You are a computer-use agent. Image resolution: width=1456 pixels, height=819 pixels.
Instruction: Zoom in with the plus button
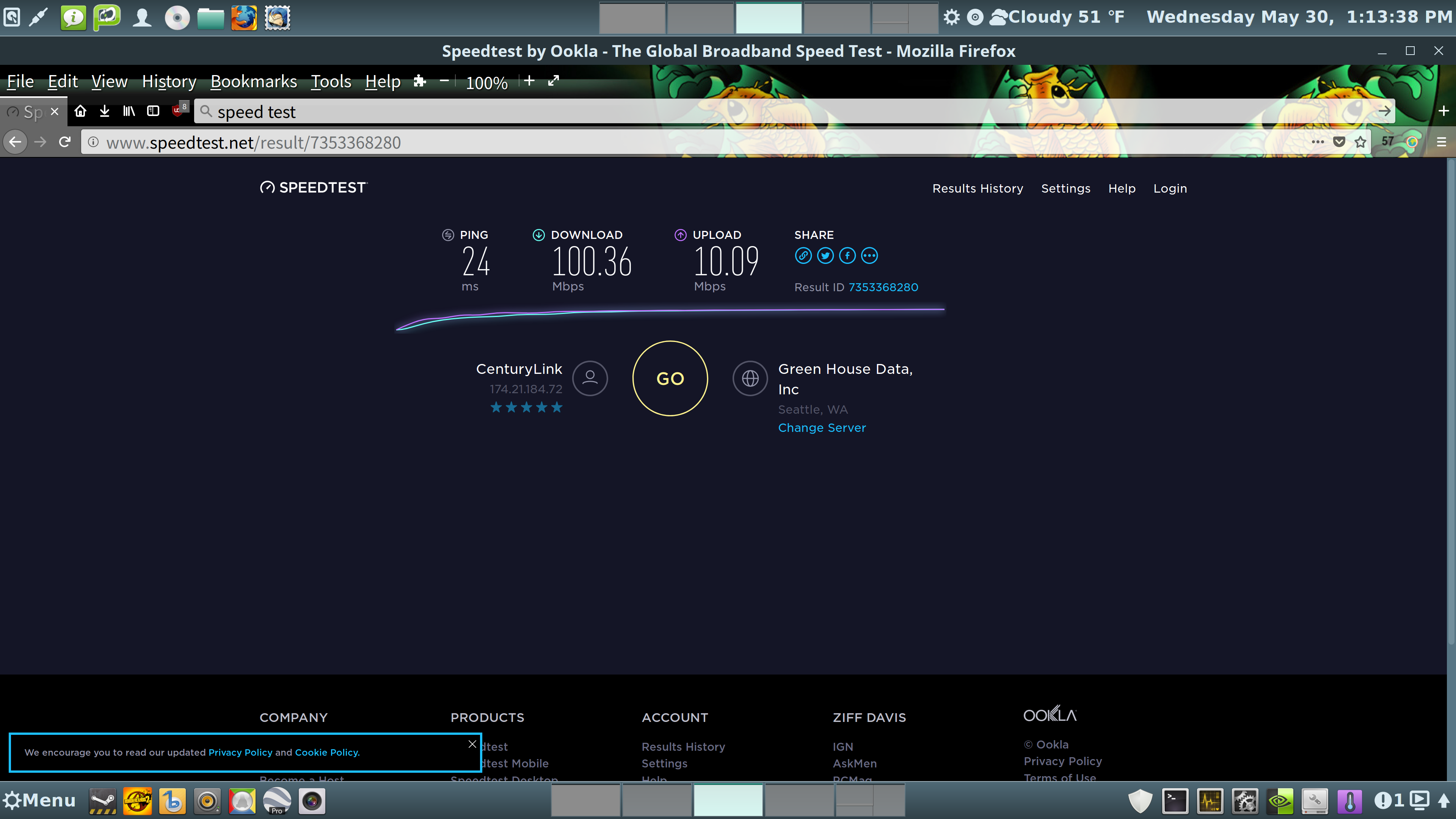pyautogui.click(x=529, y=81)
